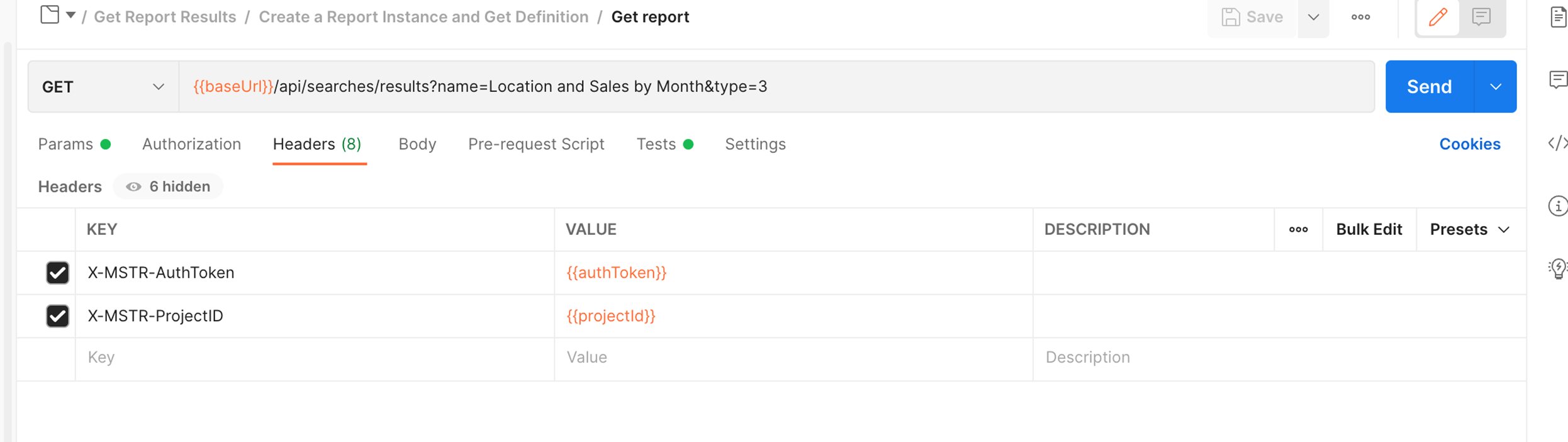The height and width of the screenshot is (442, 1568).
Task: Open the three-dot request options menu
Action: [x=1360, y=17]
